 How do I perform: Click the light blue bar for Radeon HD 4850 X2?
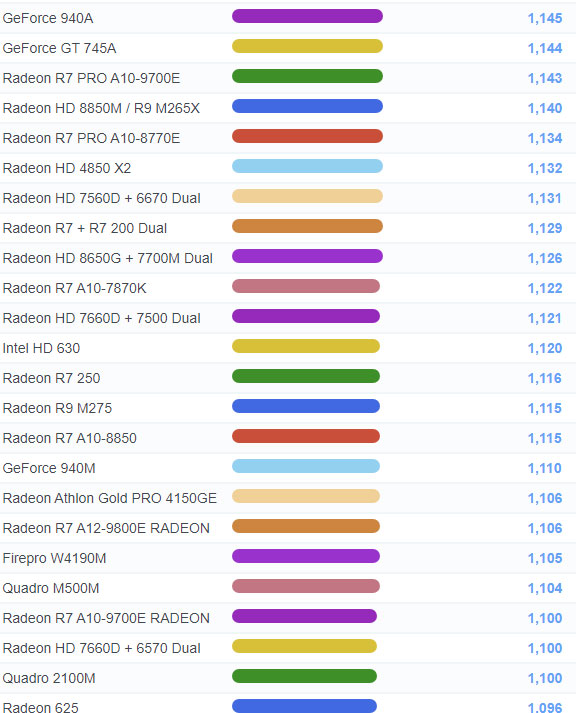pyautogui.click(x=307, y=166)
